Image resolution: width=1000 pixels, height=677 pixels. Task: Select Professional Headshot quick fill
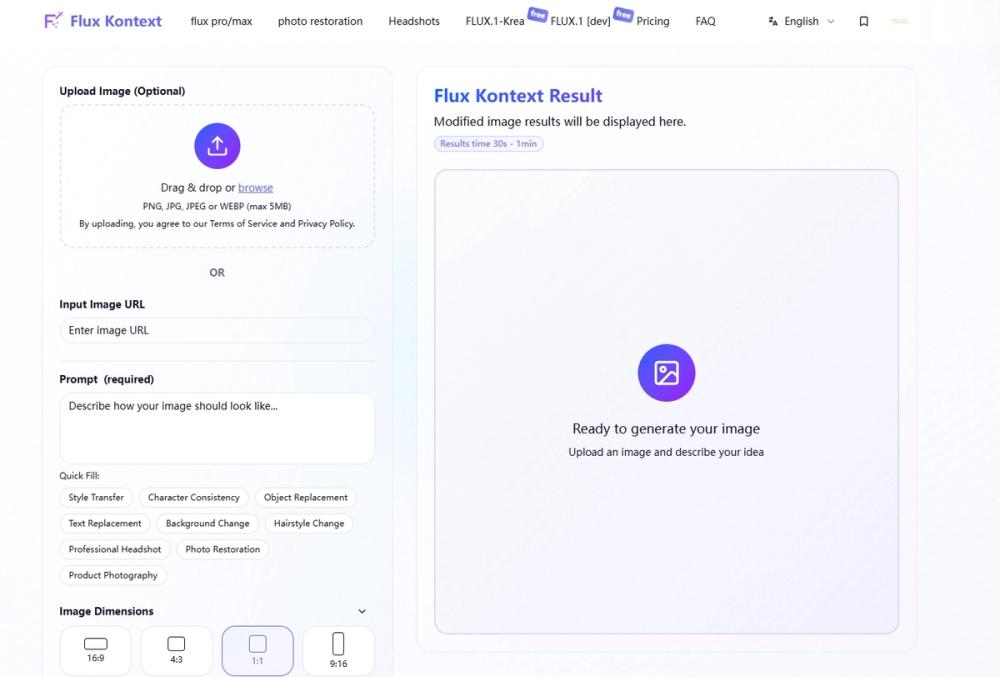pos(115,549)
